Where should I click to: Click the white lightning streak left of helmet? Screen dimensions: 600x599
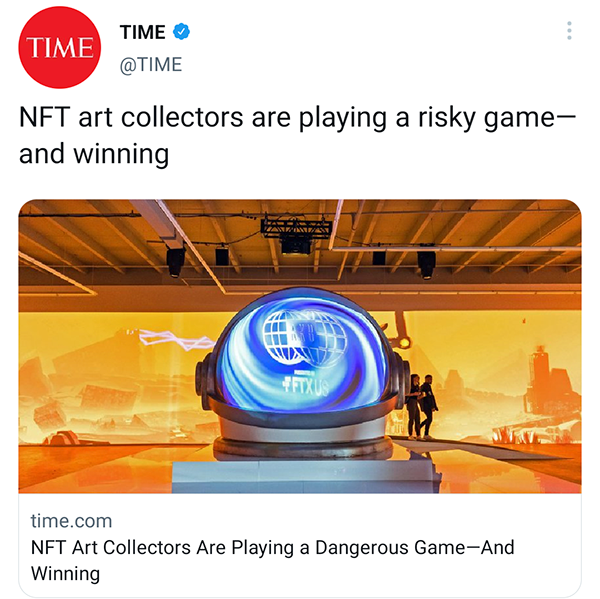click(175, 339)
